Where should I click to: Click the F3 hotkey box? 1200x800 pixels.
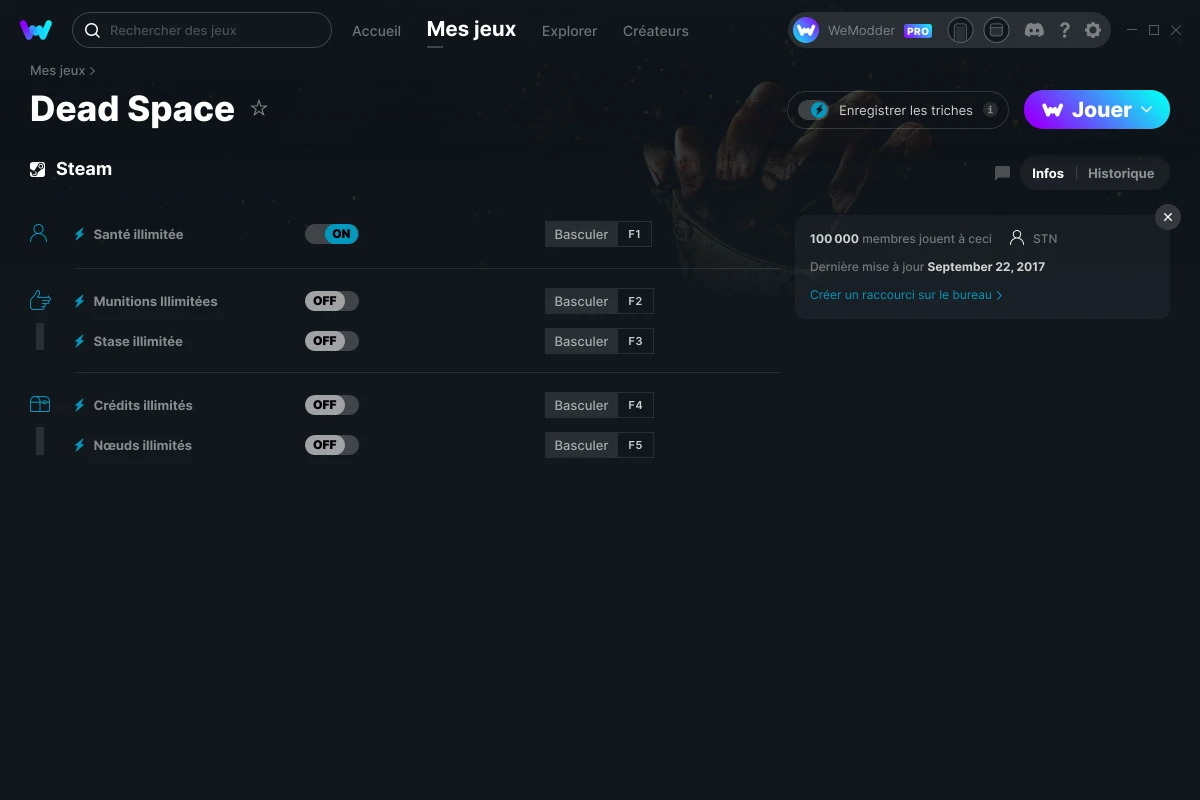point(635,341)
